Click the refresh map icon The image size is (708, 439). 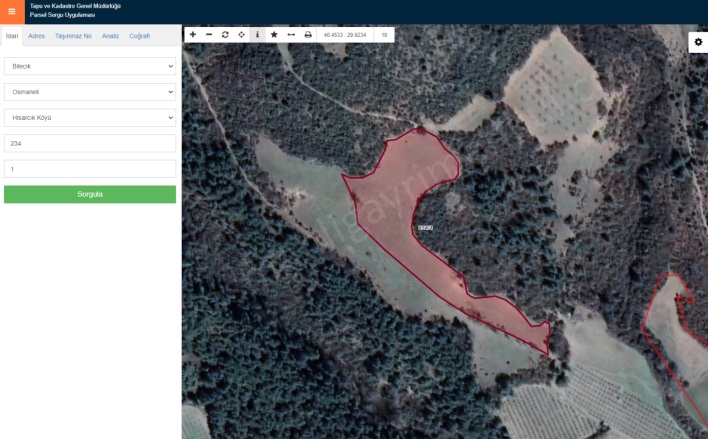point(225,34)
